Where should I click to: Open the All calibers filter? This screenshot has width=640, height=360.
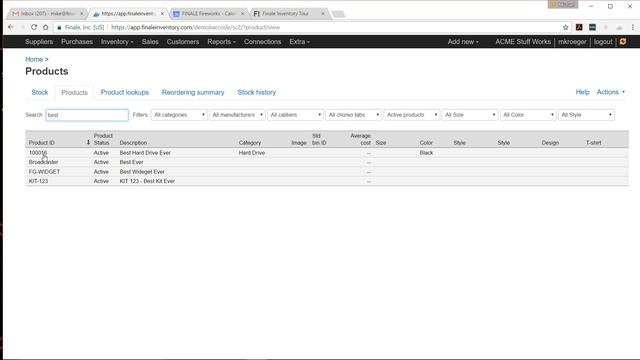coord(295,115)
